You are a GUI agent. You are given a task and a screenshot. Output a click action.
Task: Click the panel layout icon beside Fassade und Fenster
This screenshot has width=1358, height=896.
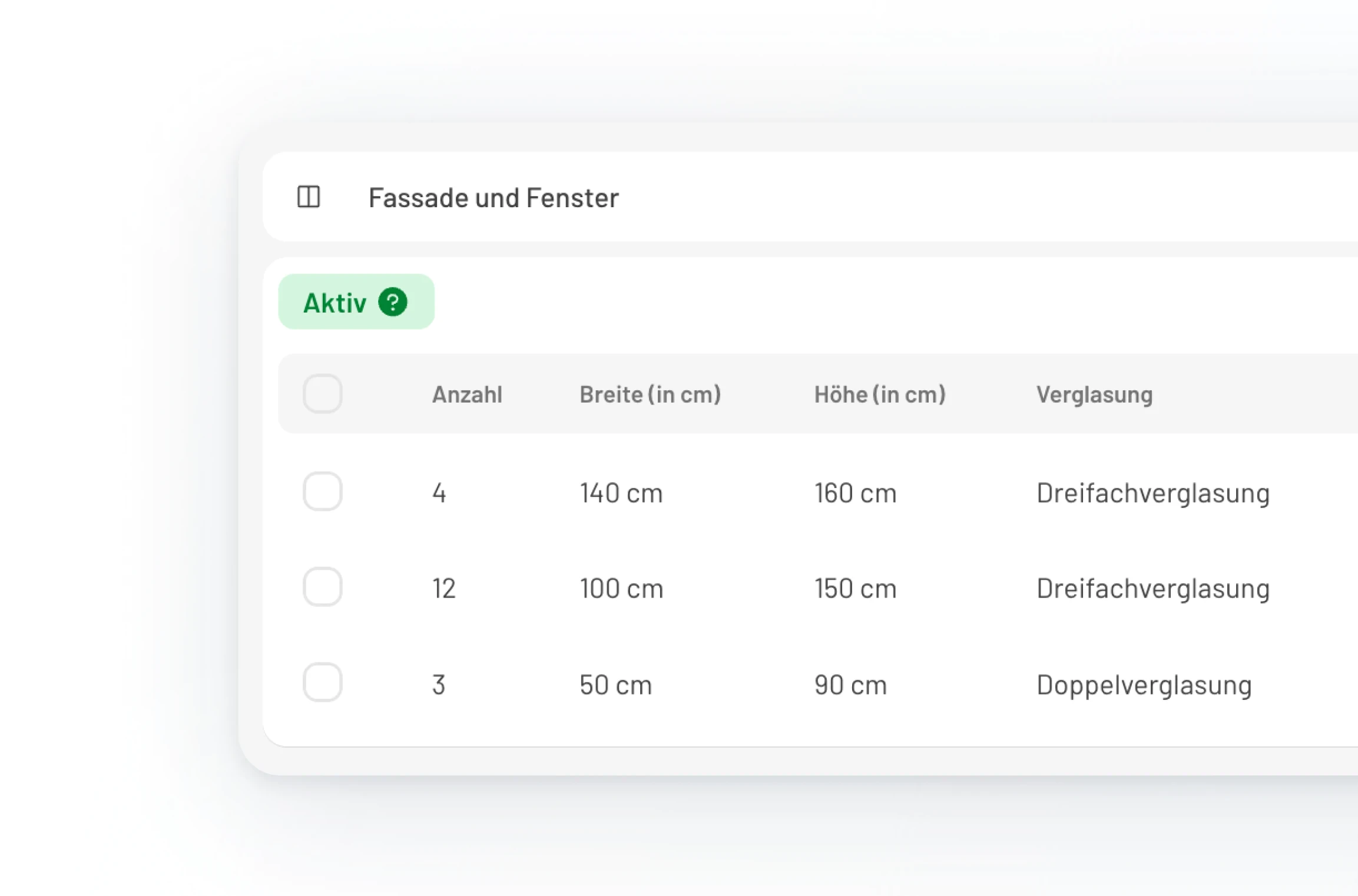[308, 197]
